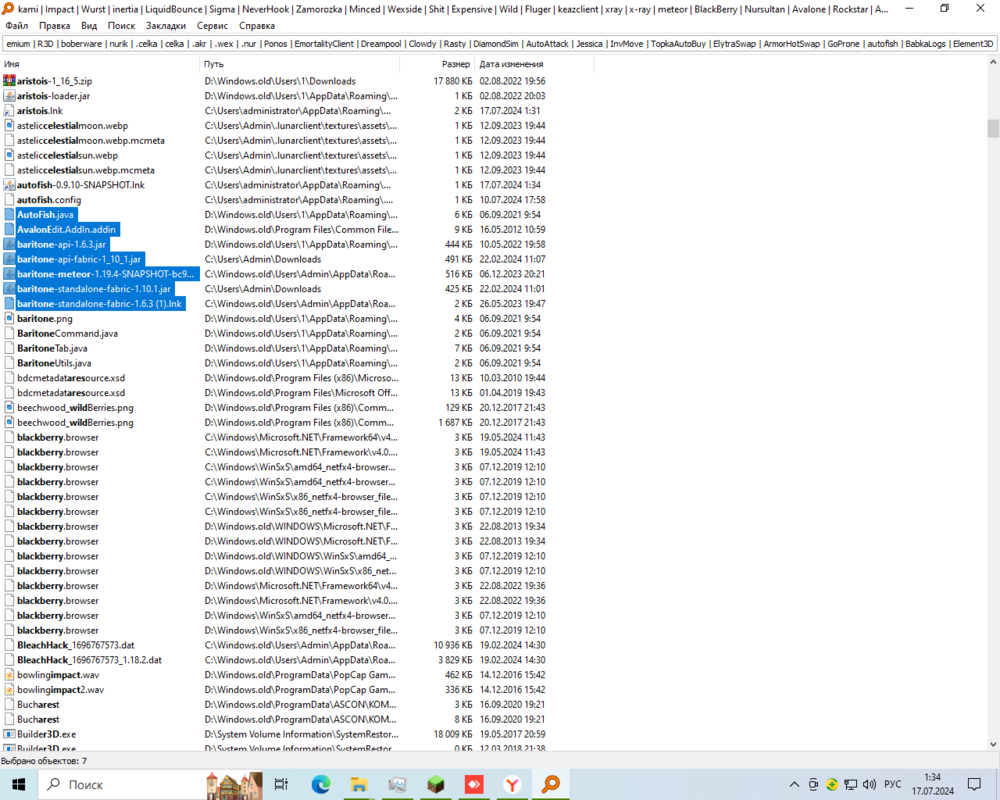
Task: Click the scrollbar down arrow
Action: [993, 744]
